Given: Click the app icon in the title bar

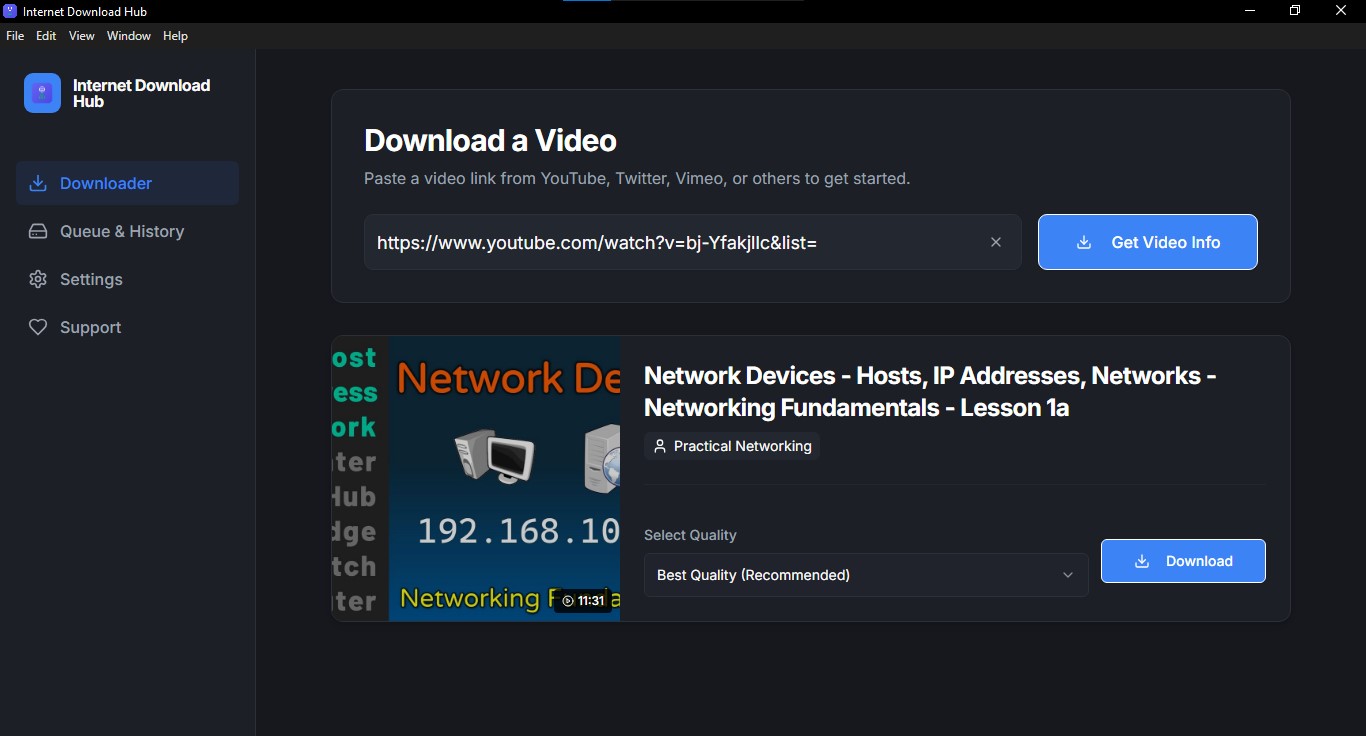Looking at the screenshot, I should 9,10.
